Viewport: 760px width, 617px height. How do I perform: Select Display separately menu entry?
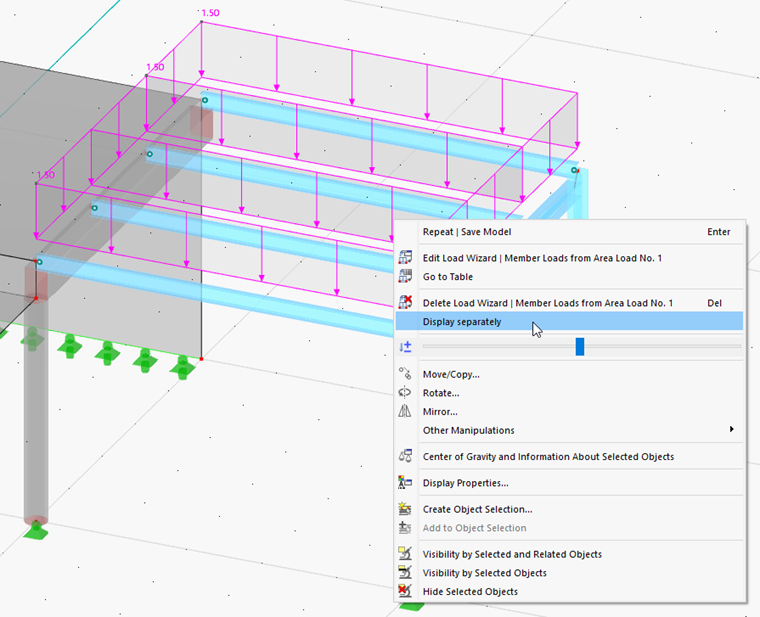coord(570,321)
